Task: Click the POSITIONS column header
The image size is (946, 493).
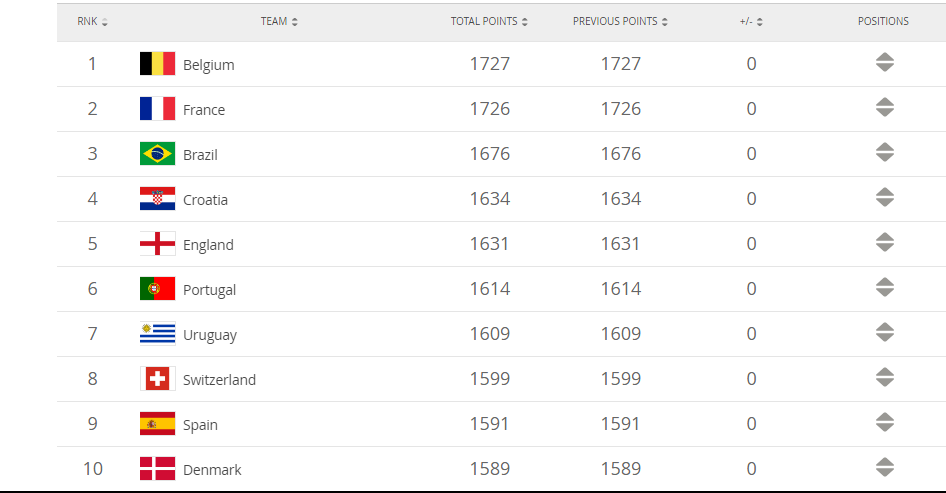Action: pos(883,21)
